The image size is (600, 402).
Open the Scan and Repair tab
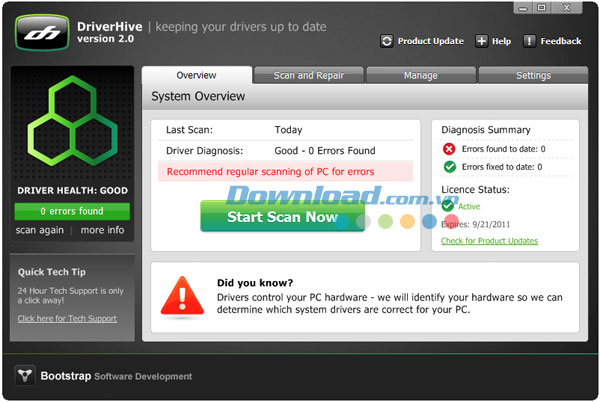tap(308, 75)
